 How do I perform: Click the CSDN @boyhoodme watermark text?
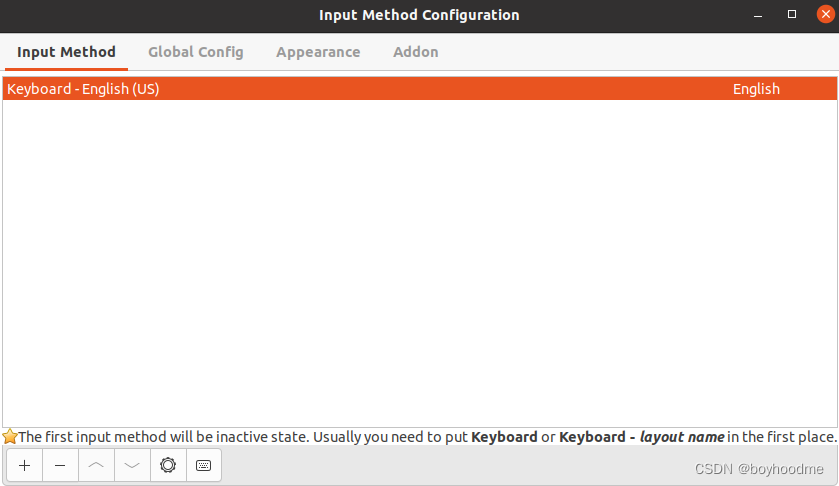tap(759, 469)
